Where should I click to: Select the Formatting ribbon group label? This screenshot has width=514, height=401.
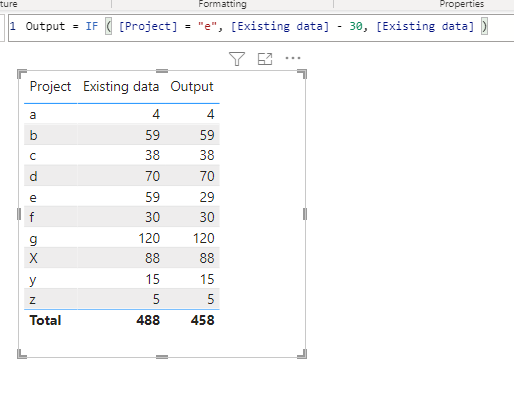(222, 4)
